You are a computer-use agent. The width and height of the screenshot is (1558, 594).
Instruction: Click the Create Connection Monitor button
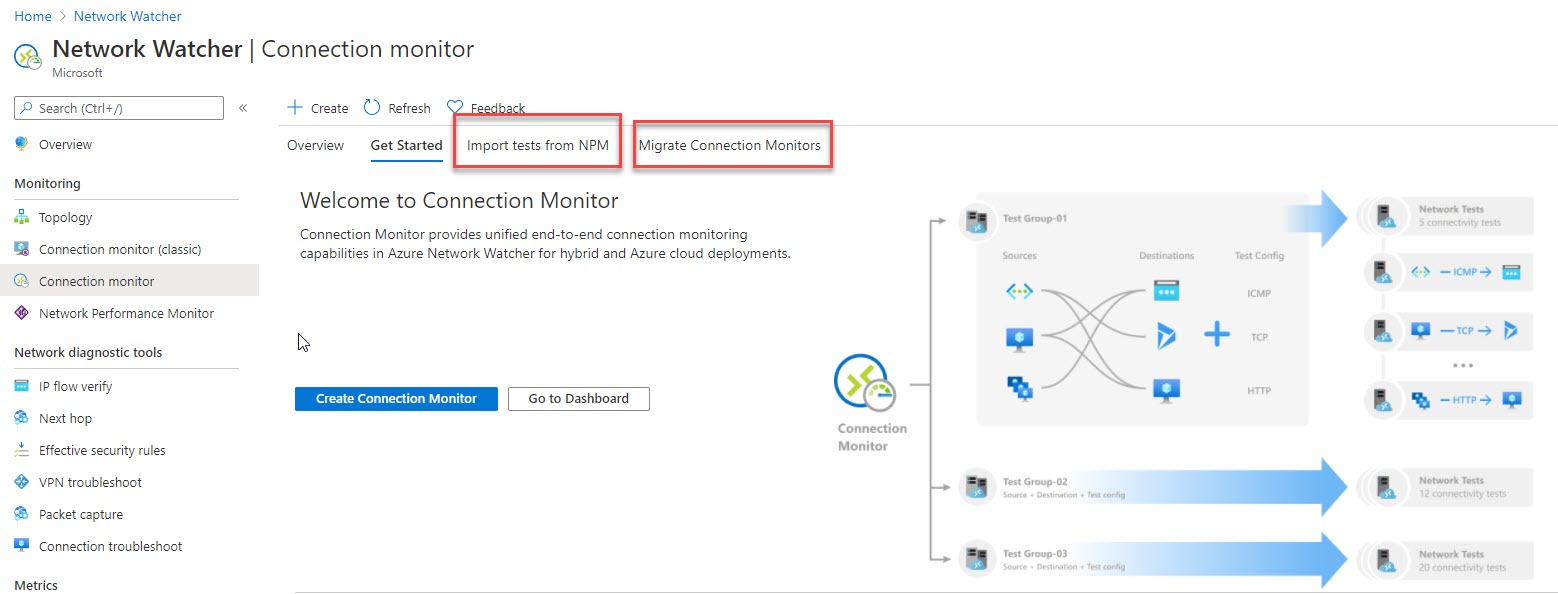[395, 398]
